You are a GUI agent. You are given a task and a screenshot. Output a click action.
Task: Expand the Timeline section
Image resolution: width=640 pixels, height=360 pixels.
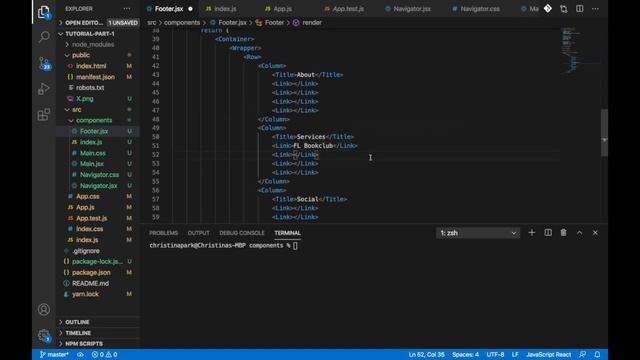pyautogui.click(x=98, y=333)
